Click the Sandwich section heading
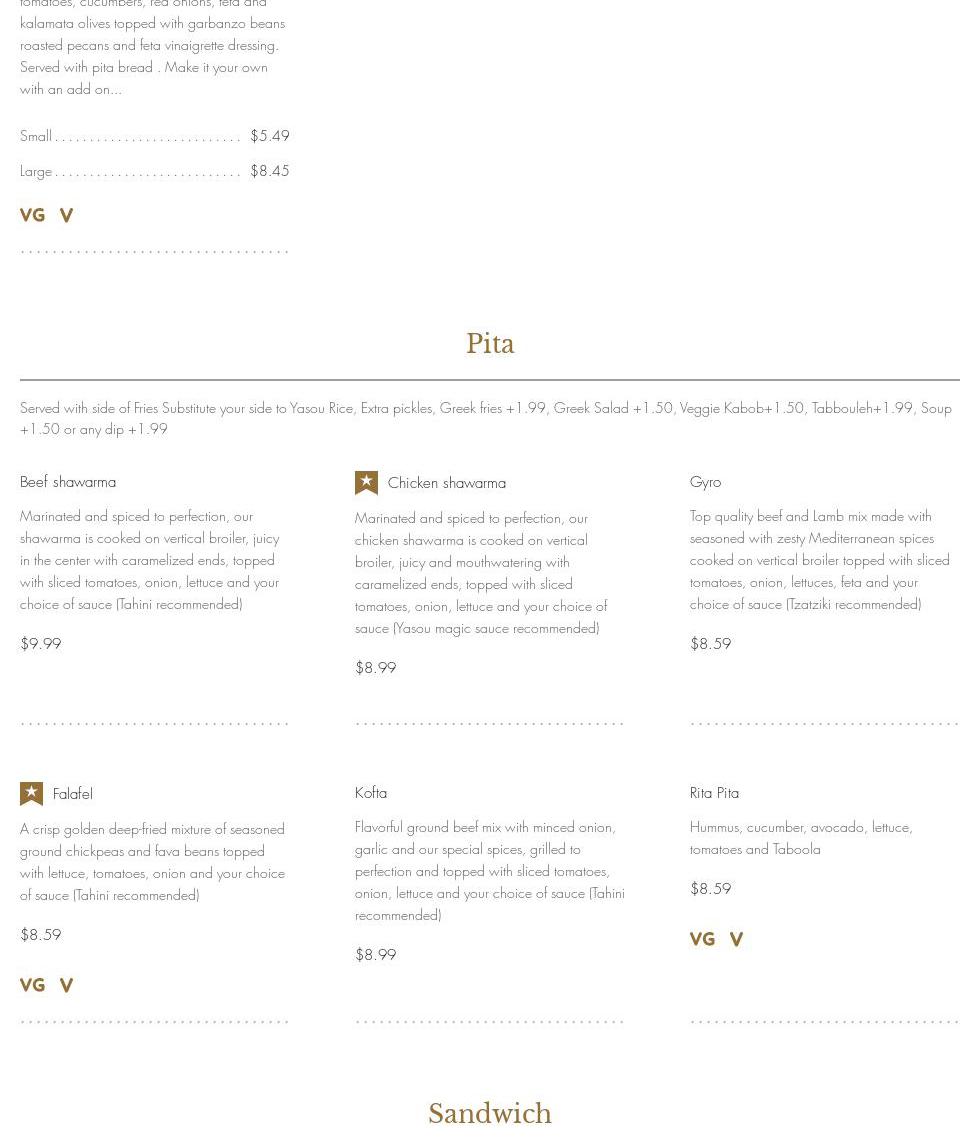 pos(490,1114)
